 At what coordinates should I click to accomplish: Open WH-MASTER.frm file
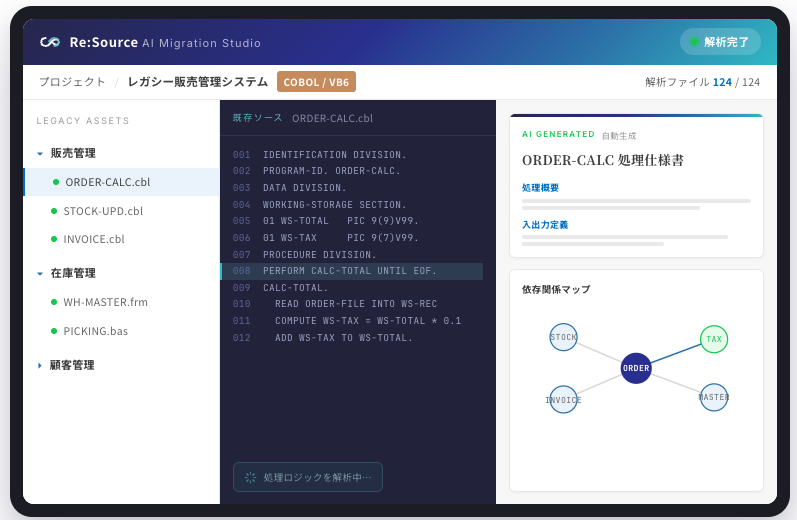(x=106, y=302)
